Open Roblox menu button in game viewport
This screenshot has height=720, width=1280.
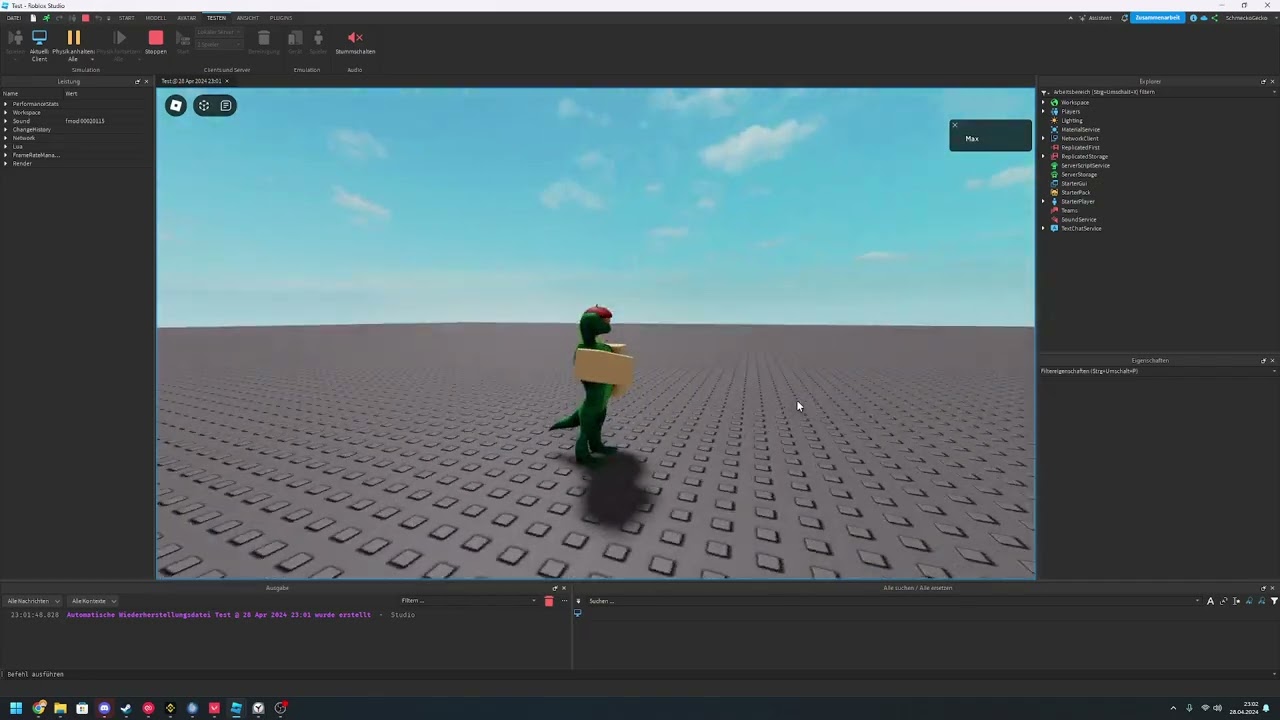176,105
